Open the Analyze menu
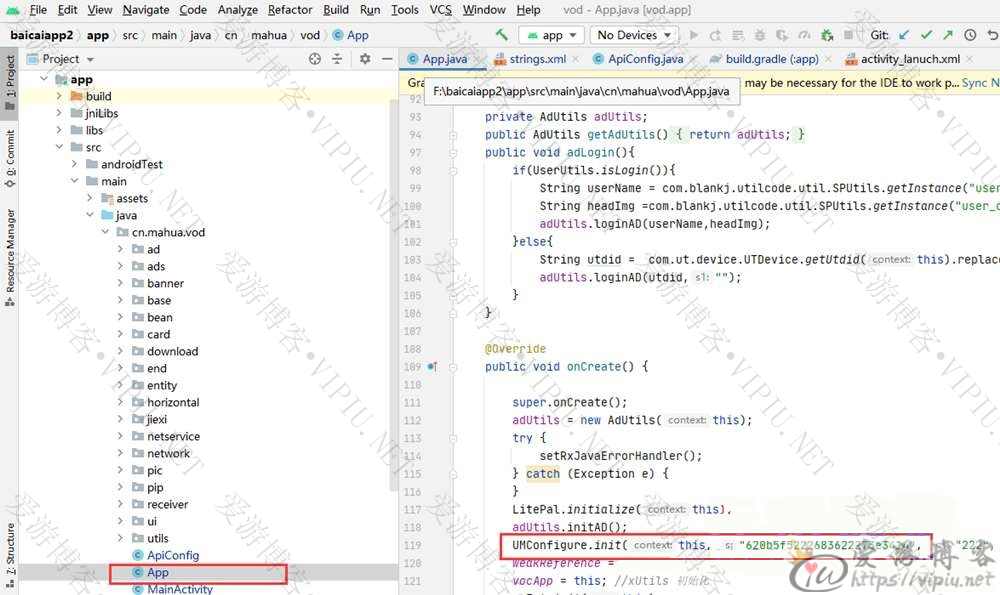 click(237, 10)
